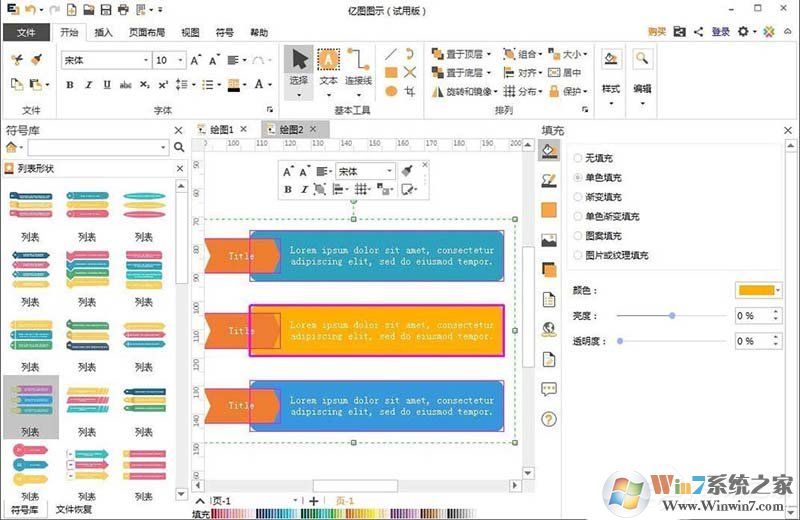Click the Login (登录) link
The image size is (800, 520).
click(720, 32)
